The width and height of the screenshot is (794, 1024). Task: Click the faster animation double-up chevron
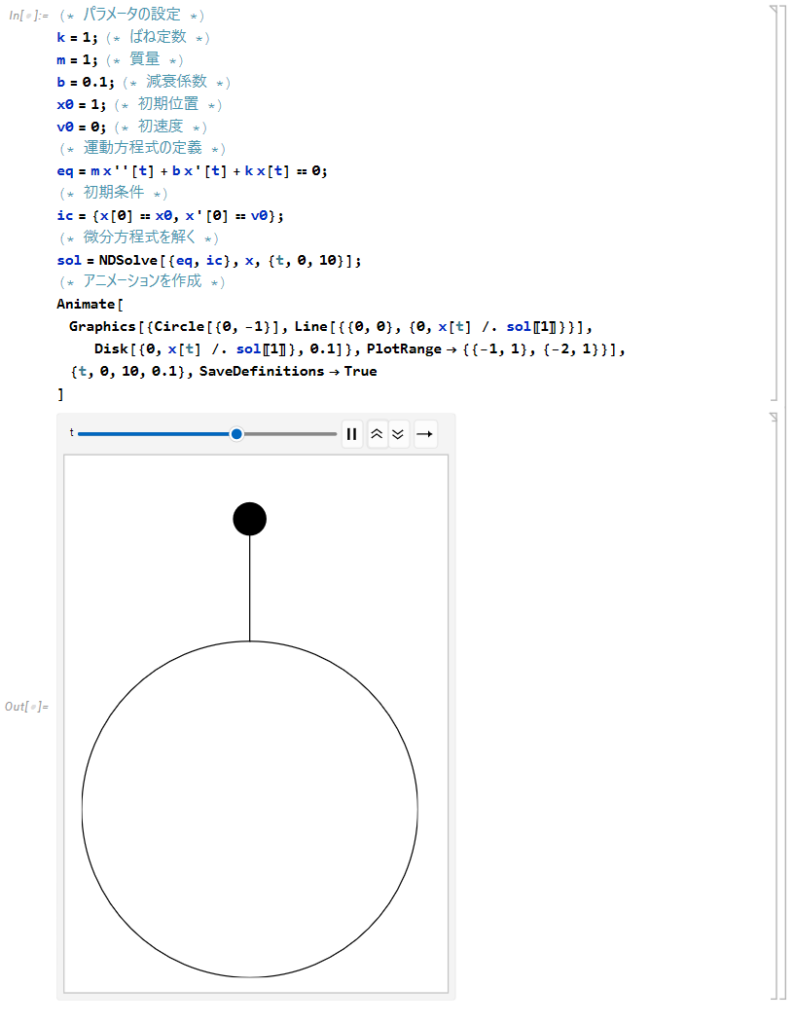click(x=377, y=434)
